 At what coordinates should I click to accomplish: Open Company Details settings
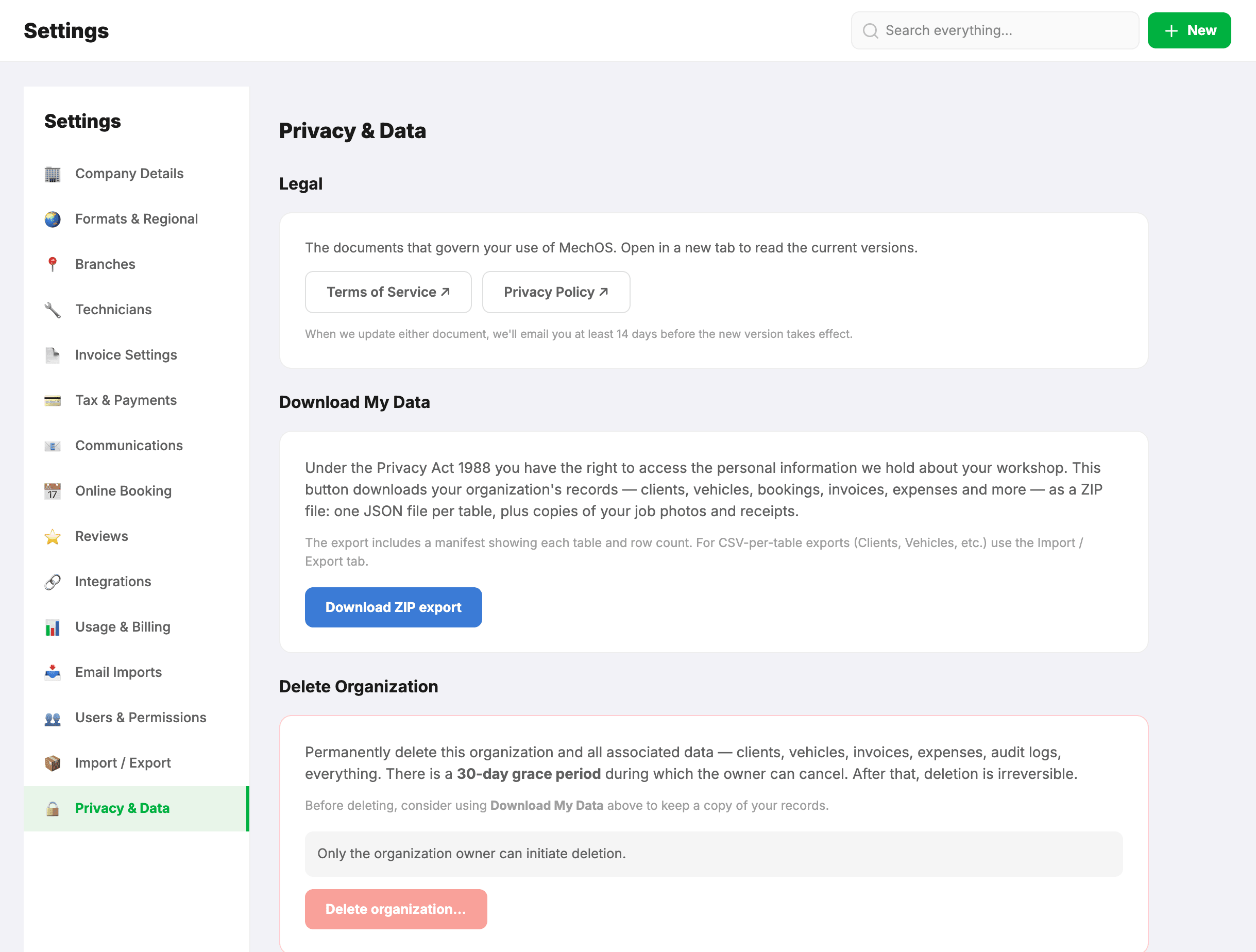(137, 174)
